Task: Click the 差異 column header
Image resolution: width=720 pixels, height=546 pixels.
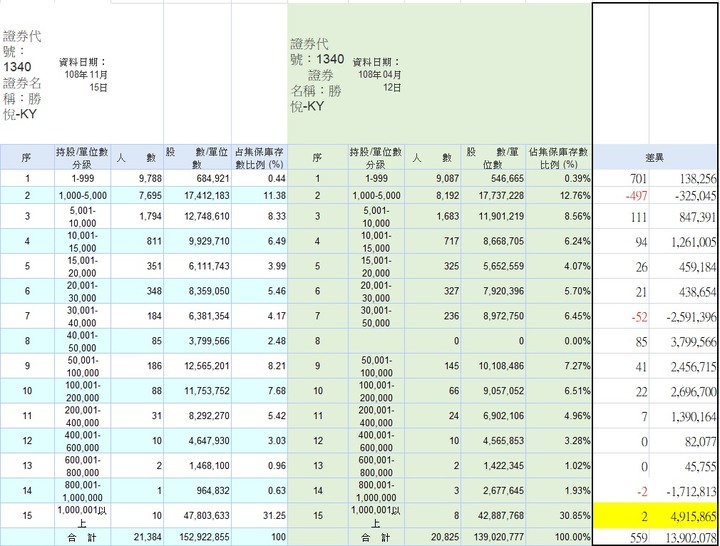Action: click(654, 158)
